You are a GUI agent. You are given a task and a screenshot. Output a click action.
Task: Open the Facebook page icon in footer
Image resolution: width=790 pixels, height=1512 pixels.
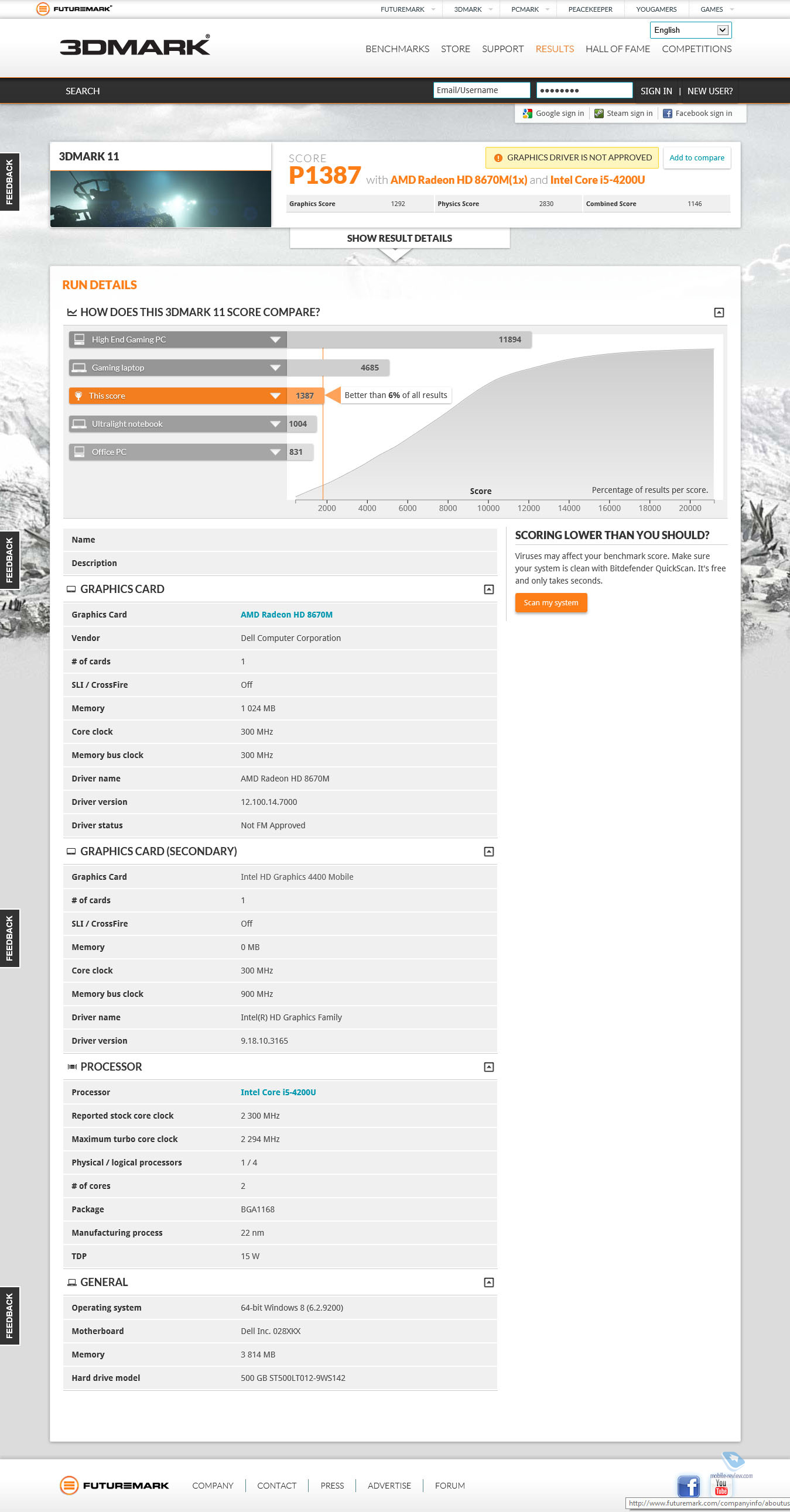point(688,1486)
